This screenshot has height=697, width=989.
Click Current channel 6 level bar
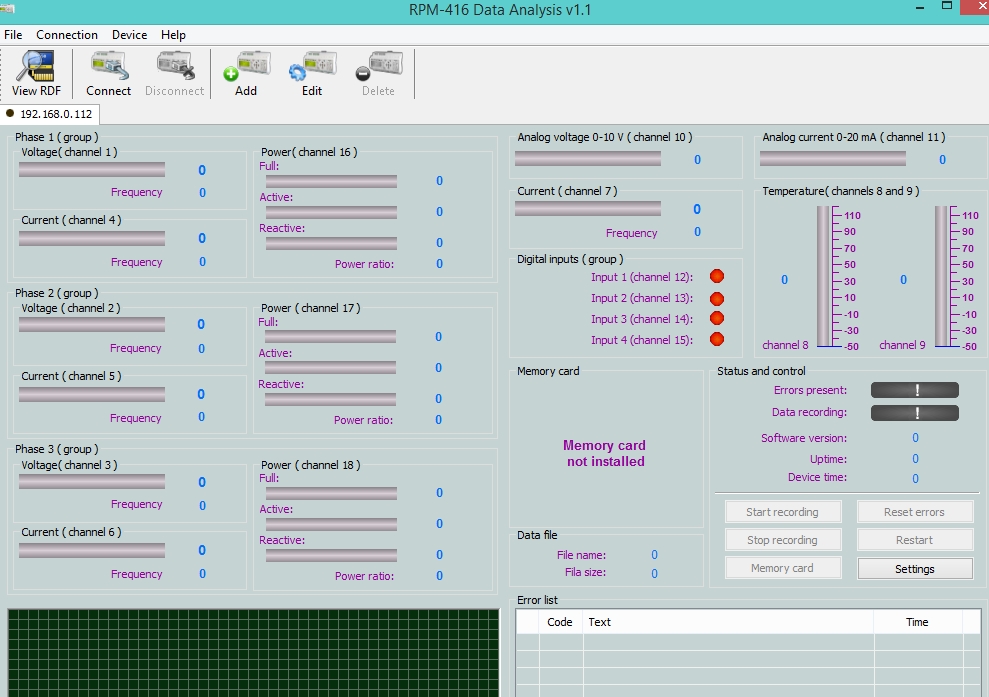point(92,550)
